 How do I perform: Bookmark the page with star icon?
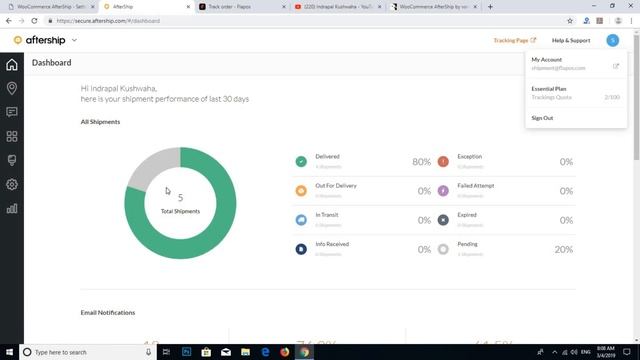pyautogui.click(x=570, y=21)
